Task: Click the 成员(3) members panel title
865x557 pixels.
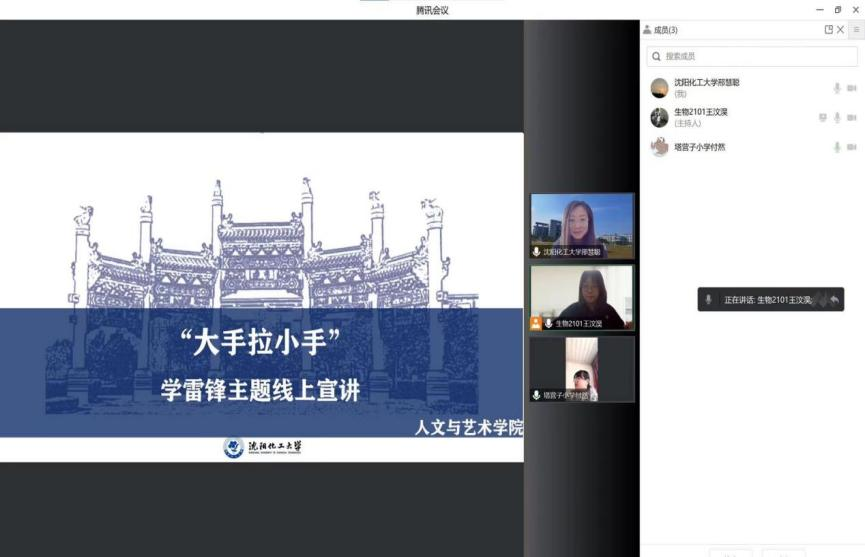Action: pos(664,30)
